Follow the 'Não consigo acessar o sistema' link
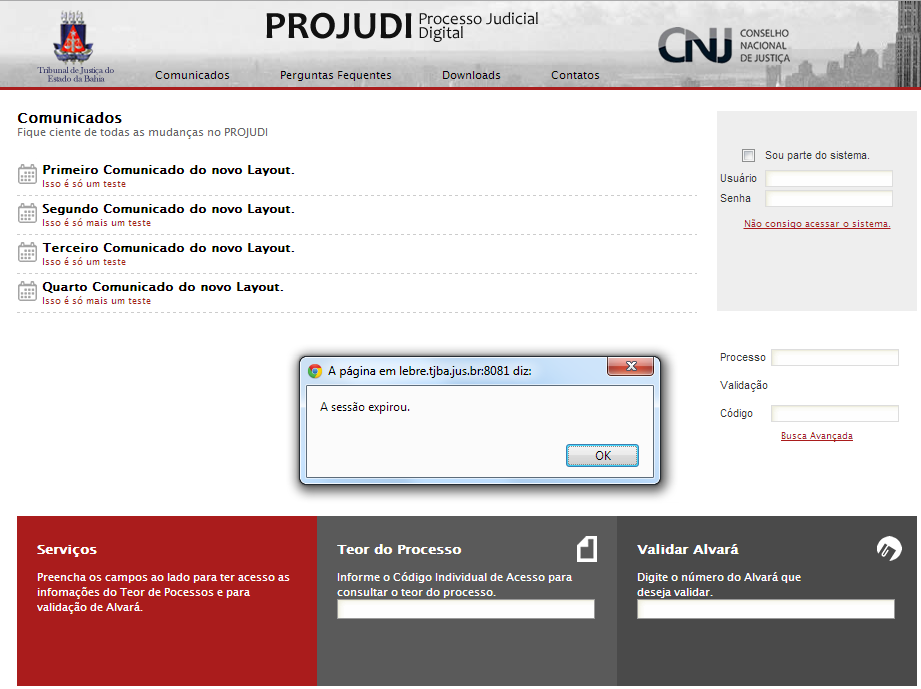 [817, 224]
